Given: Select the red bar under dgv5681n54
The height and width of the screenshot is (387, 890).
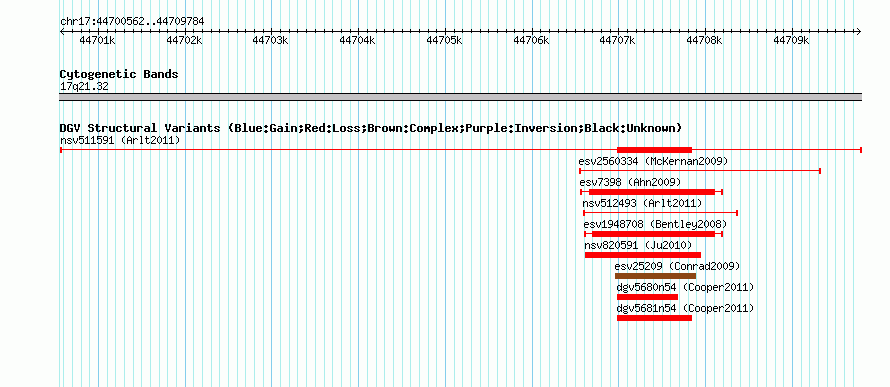Looking at the screenshot, I should [654, 318].
